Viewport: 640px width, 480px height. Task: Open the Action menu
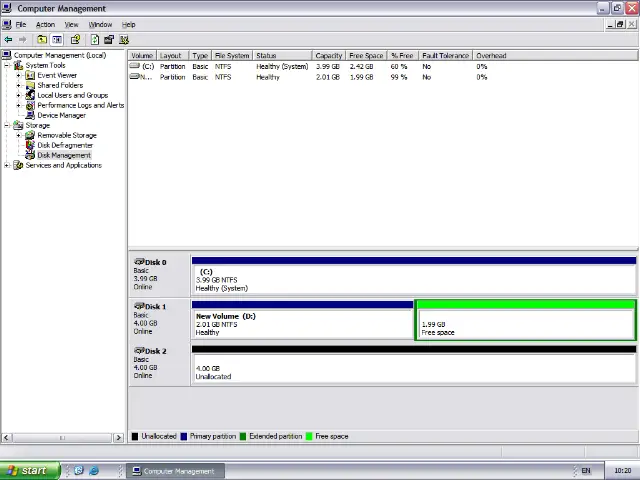pyautogui.click(x=45, y=24)
